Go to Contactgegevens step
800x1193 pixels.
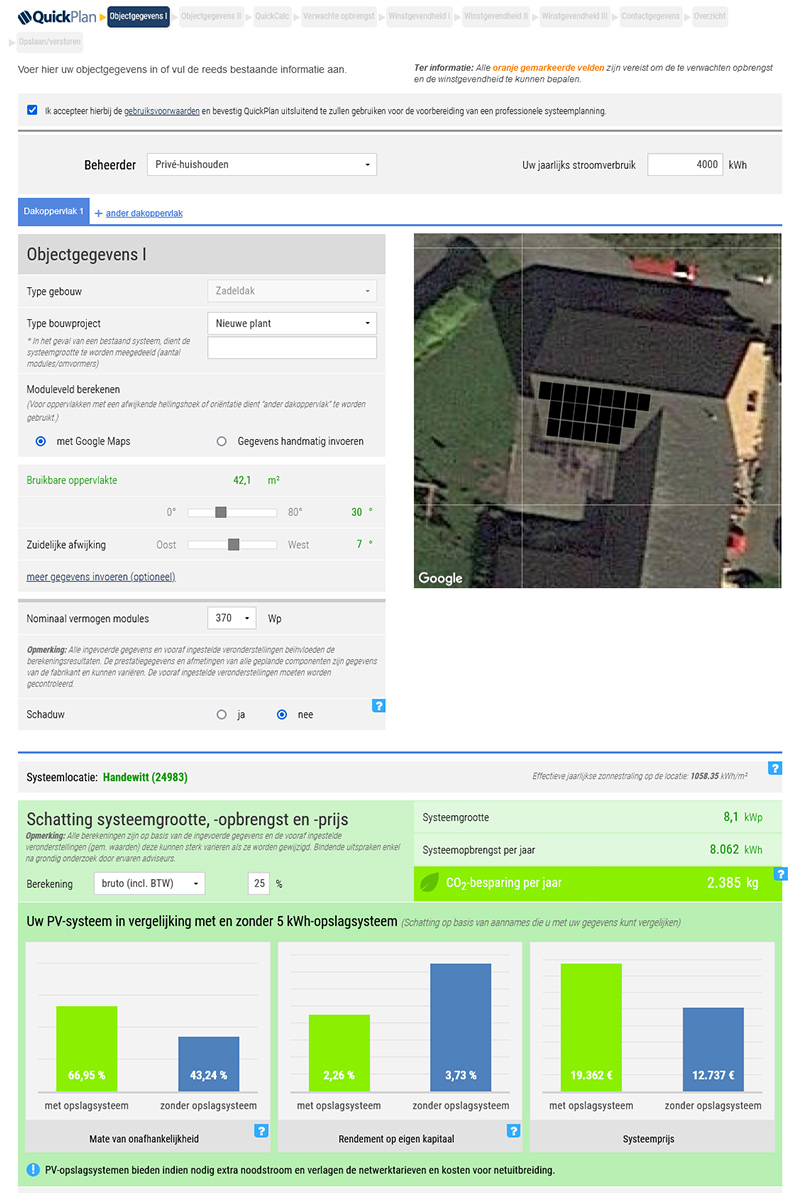(x=651, y=16)
